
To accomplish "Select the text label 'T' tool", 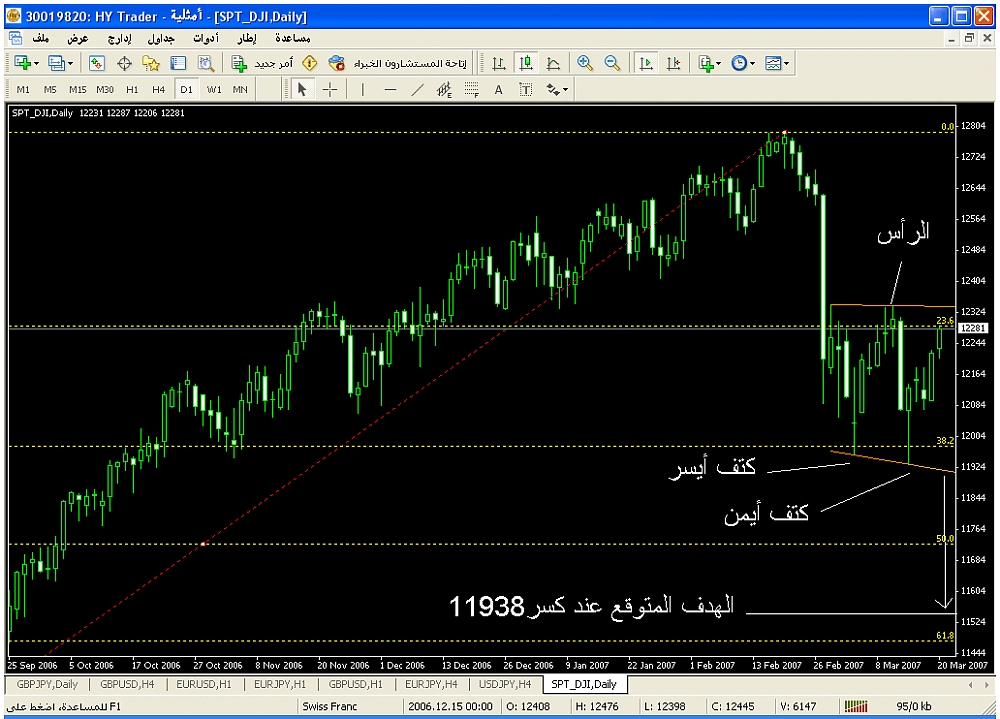I will pos(526,90).
